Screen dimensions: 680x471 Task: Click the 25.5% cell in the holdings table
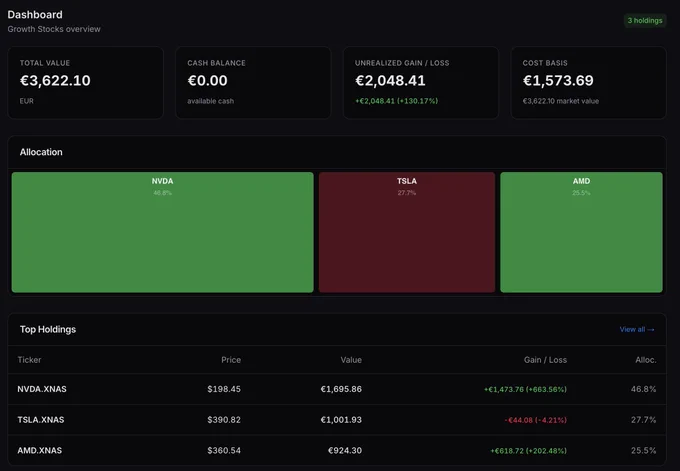(644, 450)
